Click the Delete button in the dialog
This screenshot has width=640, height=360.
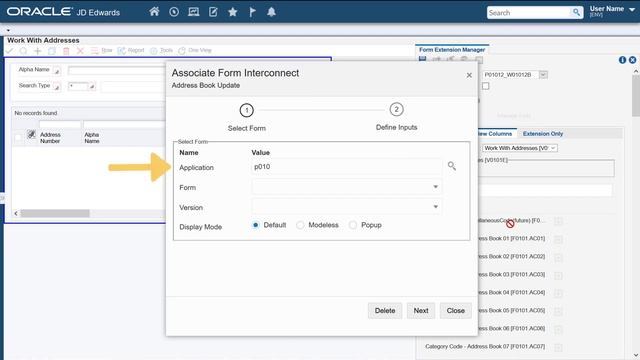(385, 311)
